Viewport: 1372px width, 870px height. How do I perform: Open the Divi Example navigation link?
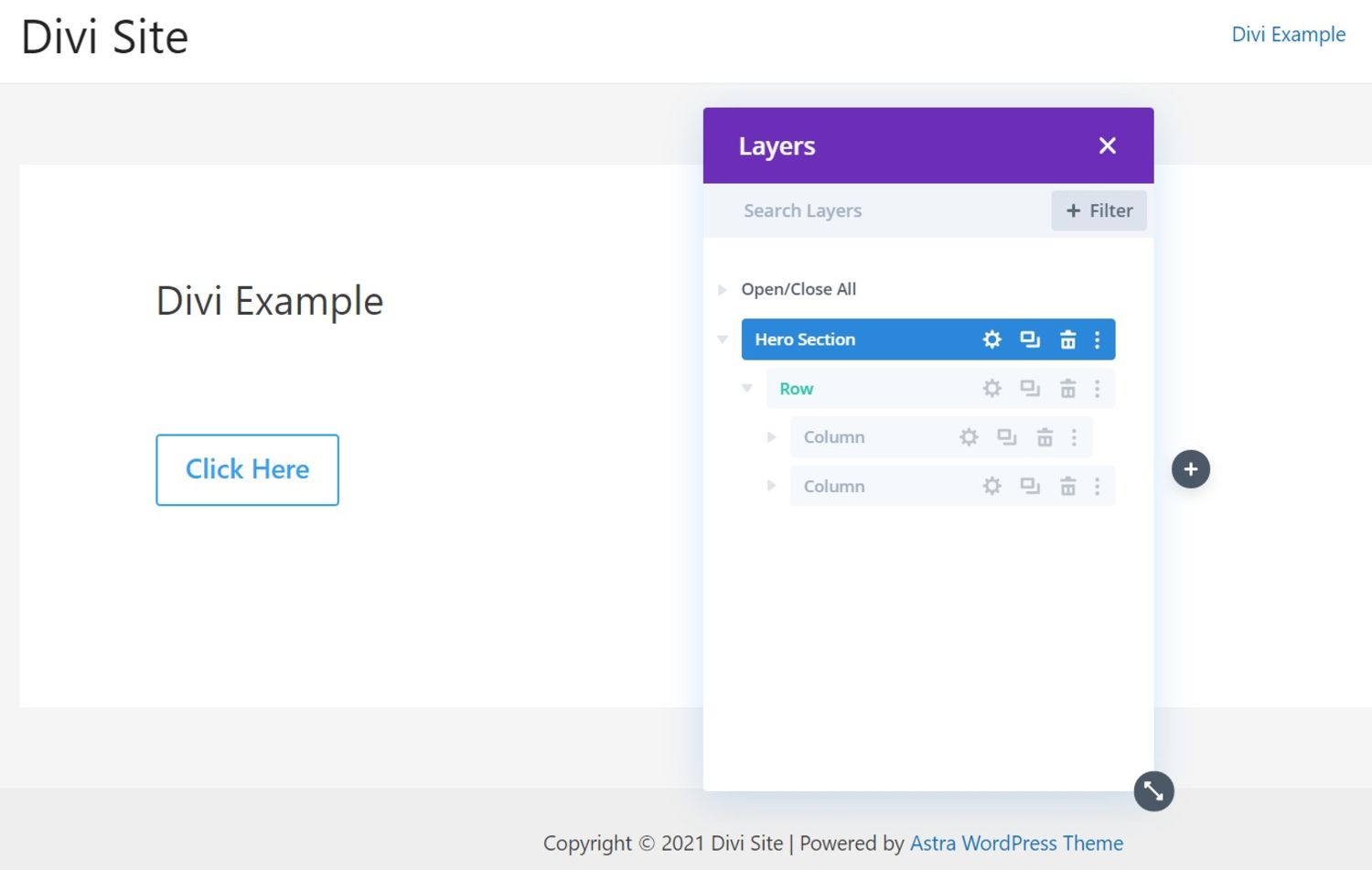coord(1289,34)
